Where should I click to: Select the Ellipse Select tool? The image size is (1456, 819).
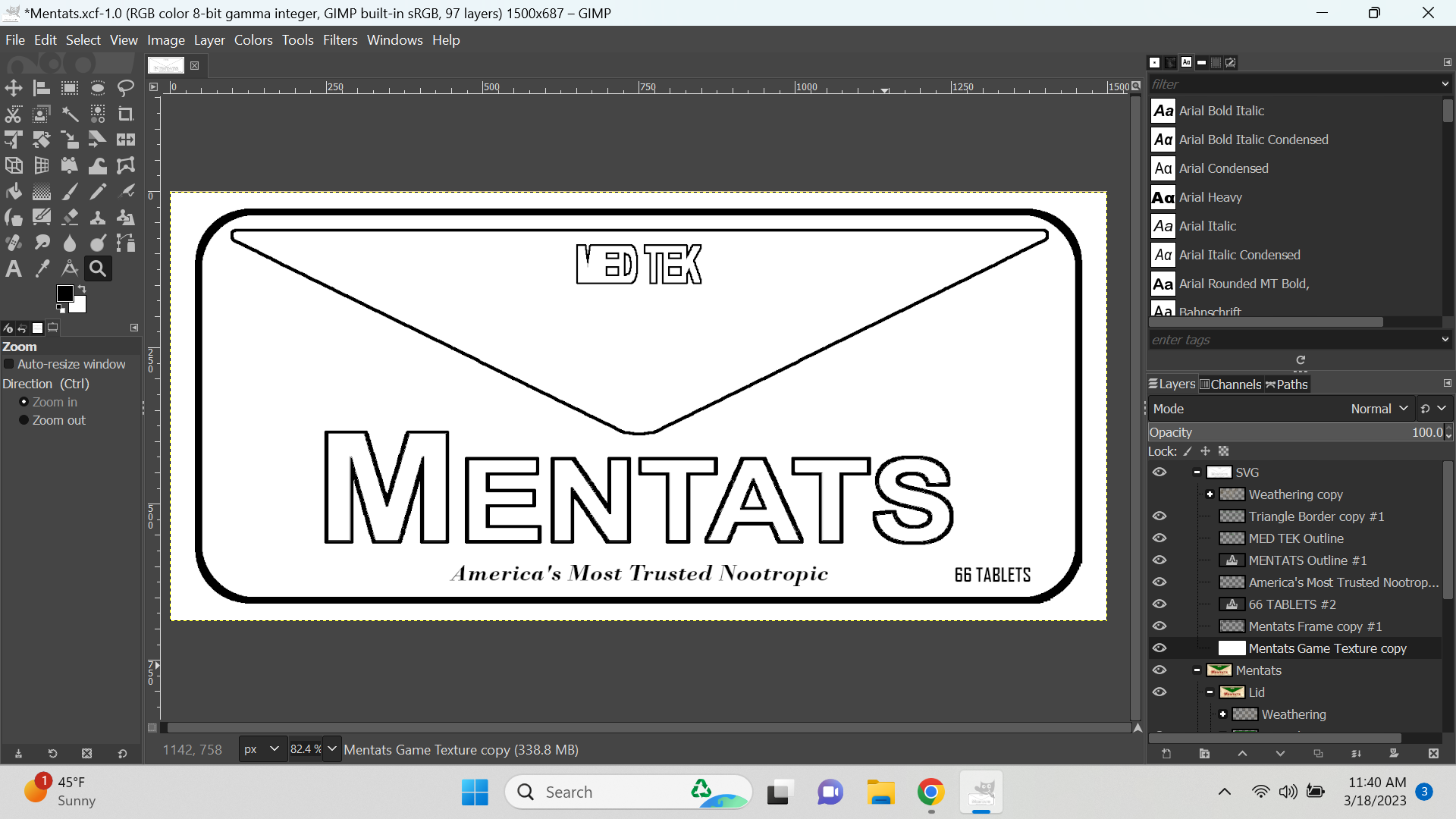pos(98,88)
